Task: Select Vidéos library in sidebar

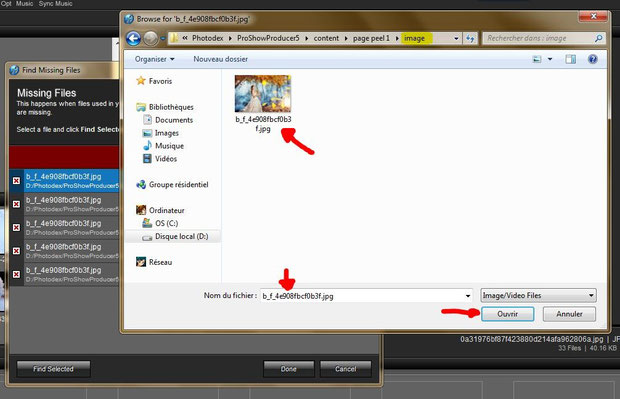Action: click(x=160, y=159)
